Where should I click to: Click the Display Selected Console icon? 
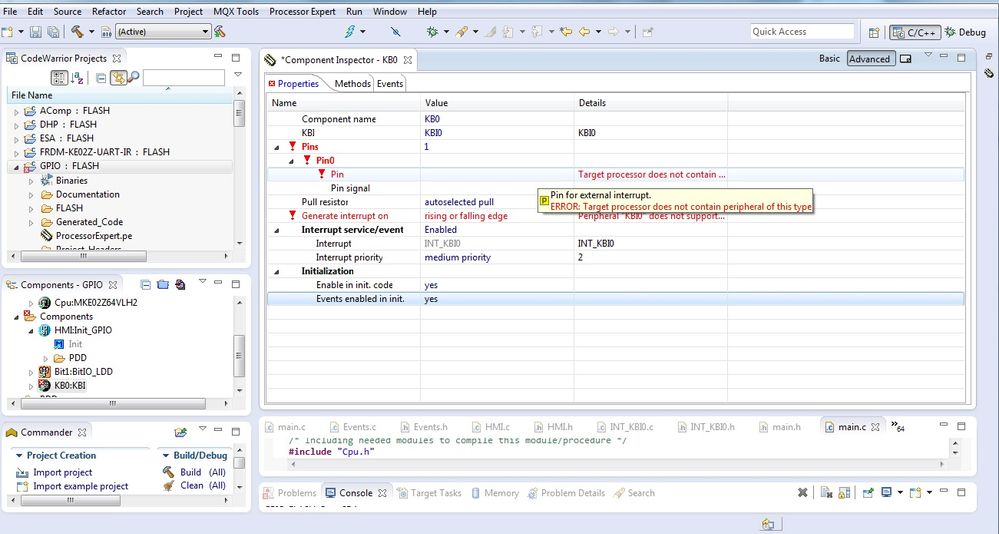coord(886,493)
